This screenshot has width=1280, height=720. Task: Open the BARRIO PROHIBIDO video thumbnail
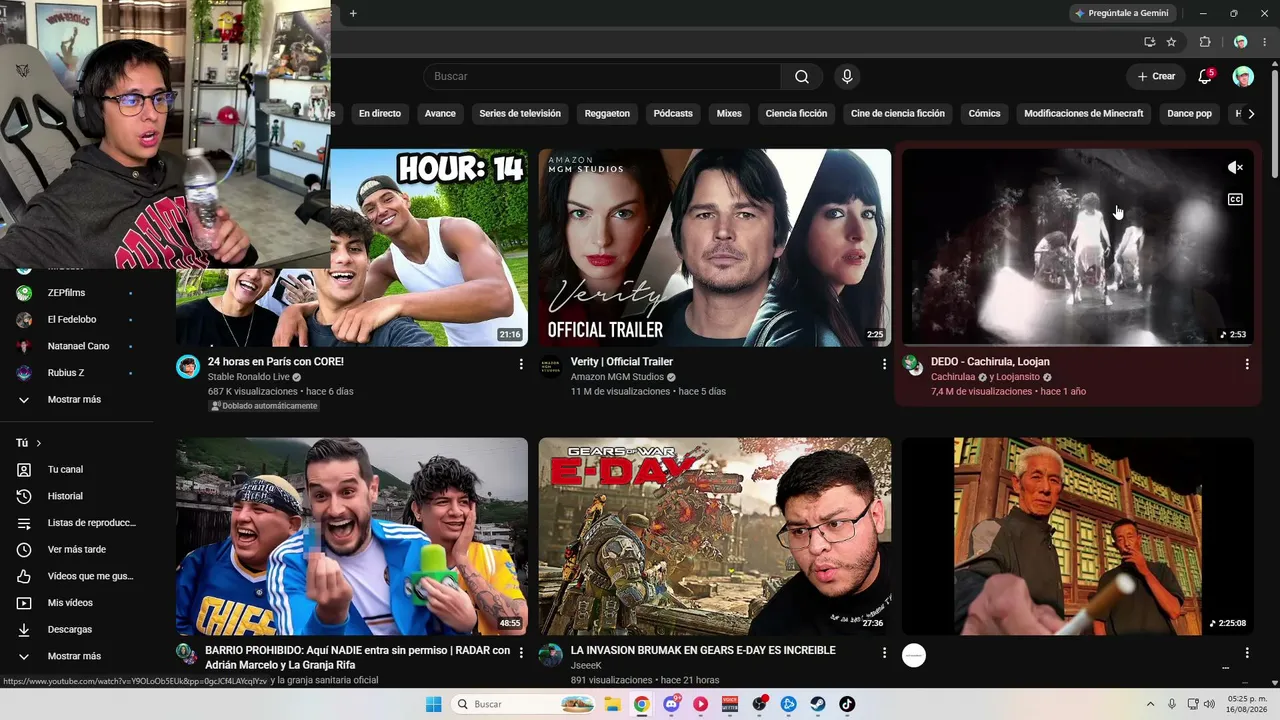(352, 536)
